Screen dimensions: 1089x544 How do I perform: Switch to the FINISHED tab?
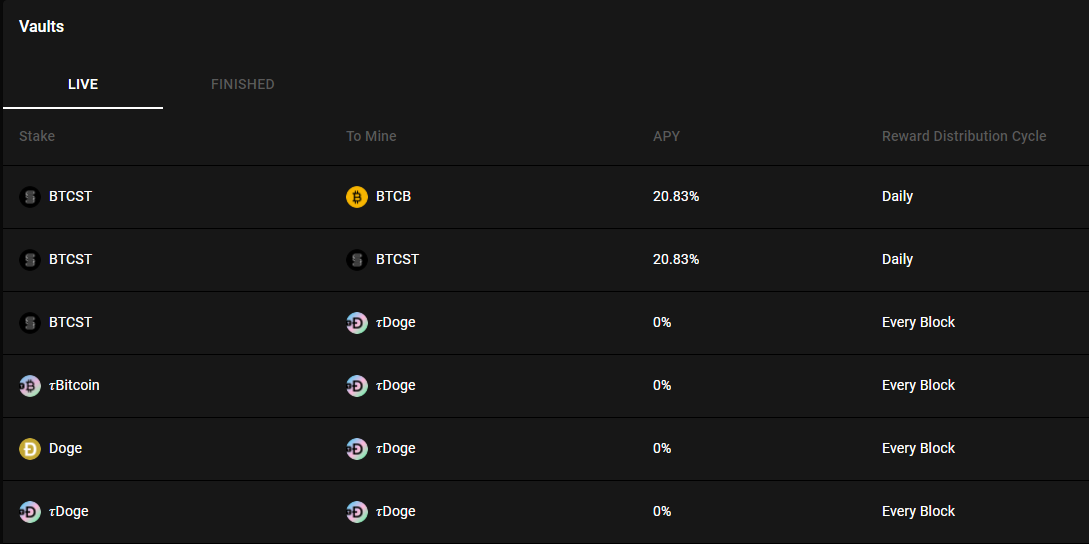pos(242,84)
